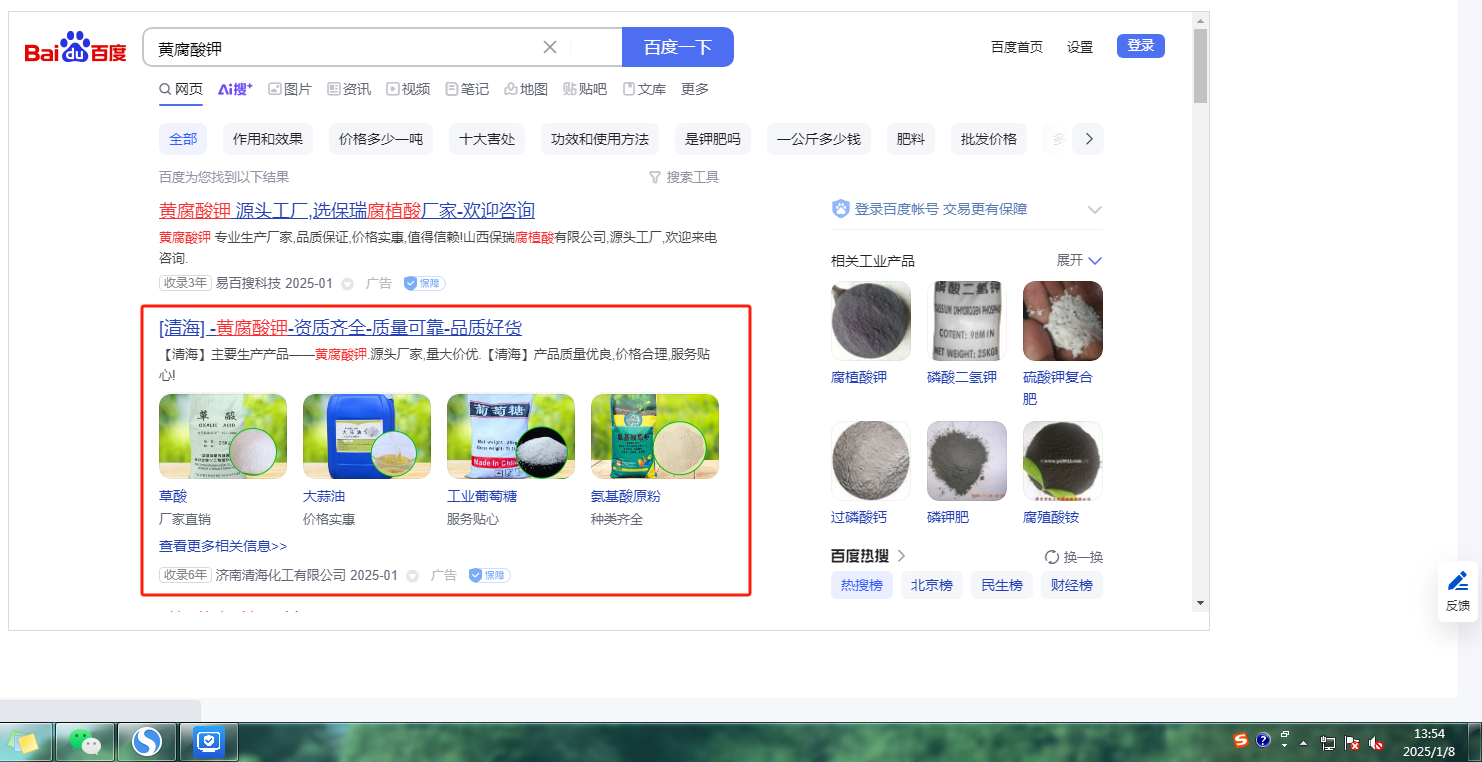The image size is (1482, 762).
Task: Clear the search box with the X icon
Action: tap(550, 47)
